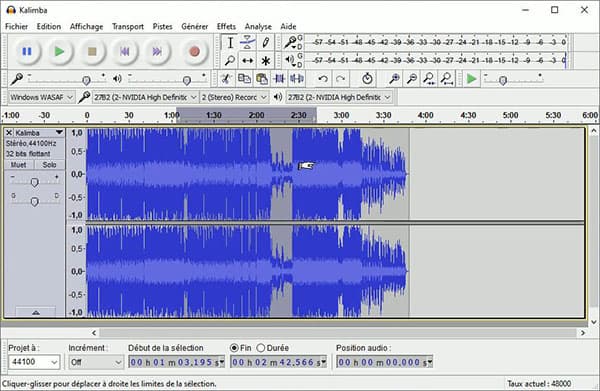Click the Redo arrow
The height and width of the screenshot is (391, 600).
click(340, 79)
